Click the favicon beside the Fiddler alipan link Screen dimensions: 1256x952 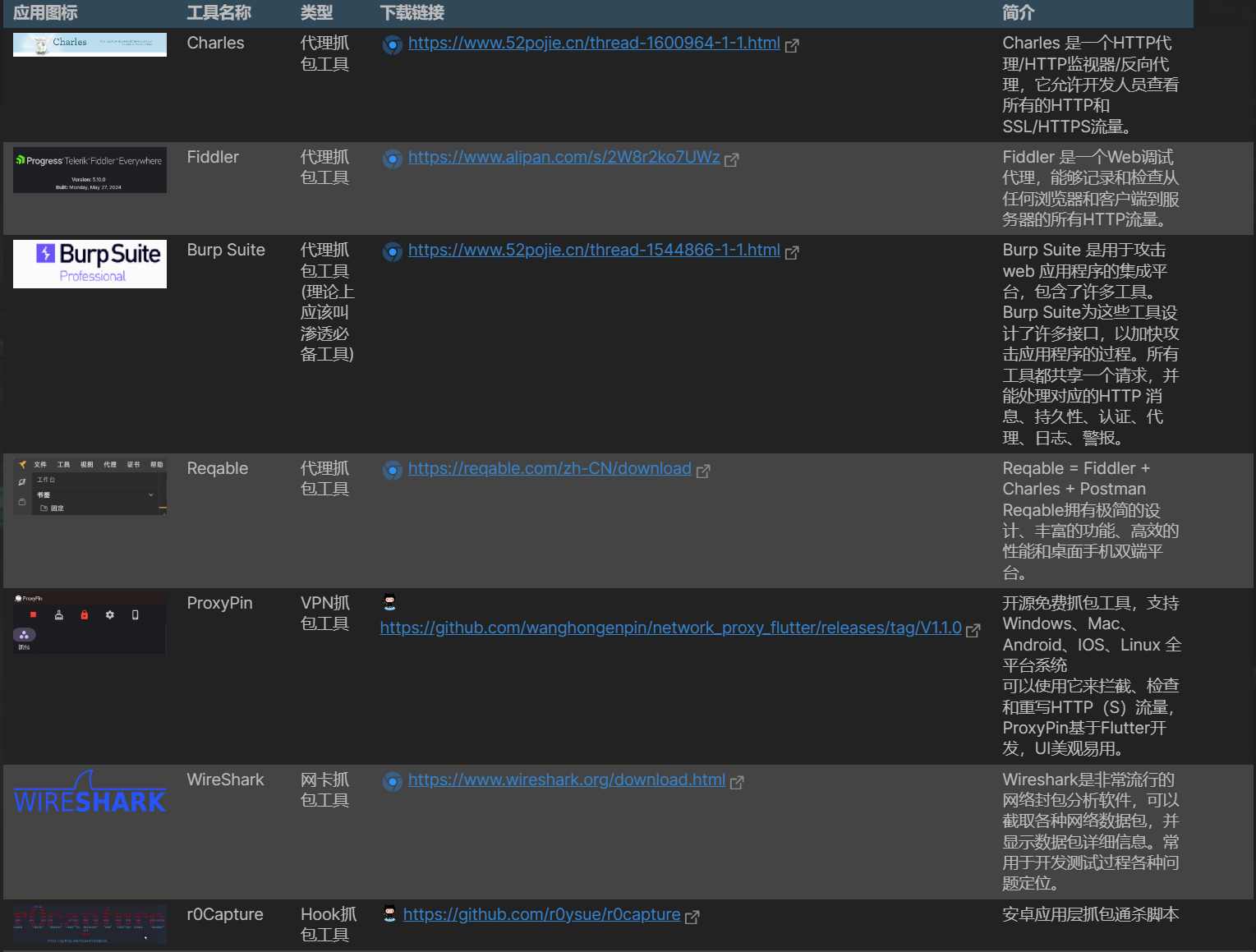click(393, 159)
